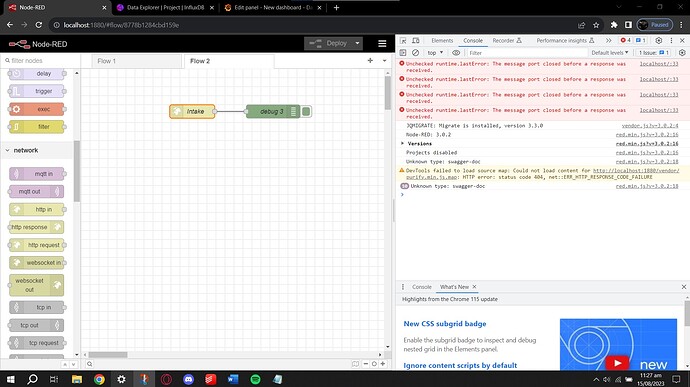Select the trigger node in the palette
Image resolution: width=690 pixels, height=387 pixels.
[37, 91]
